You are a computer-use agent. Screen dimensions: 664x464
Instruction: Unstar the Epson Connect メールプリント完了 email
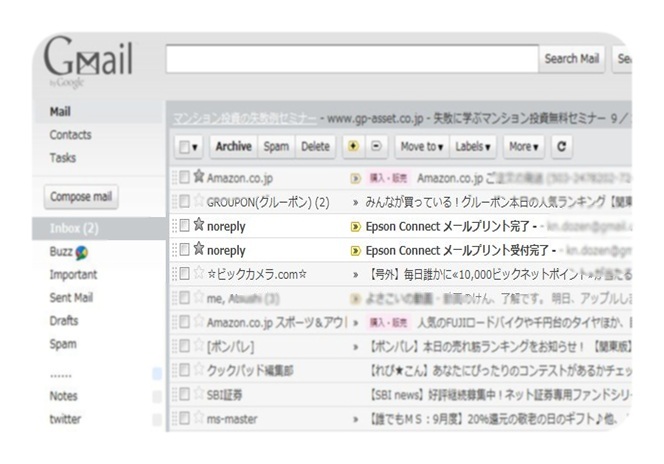click(199, 224)
